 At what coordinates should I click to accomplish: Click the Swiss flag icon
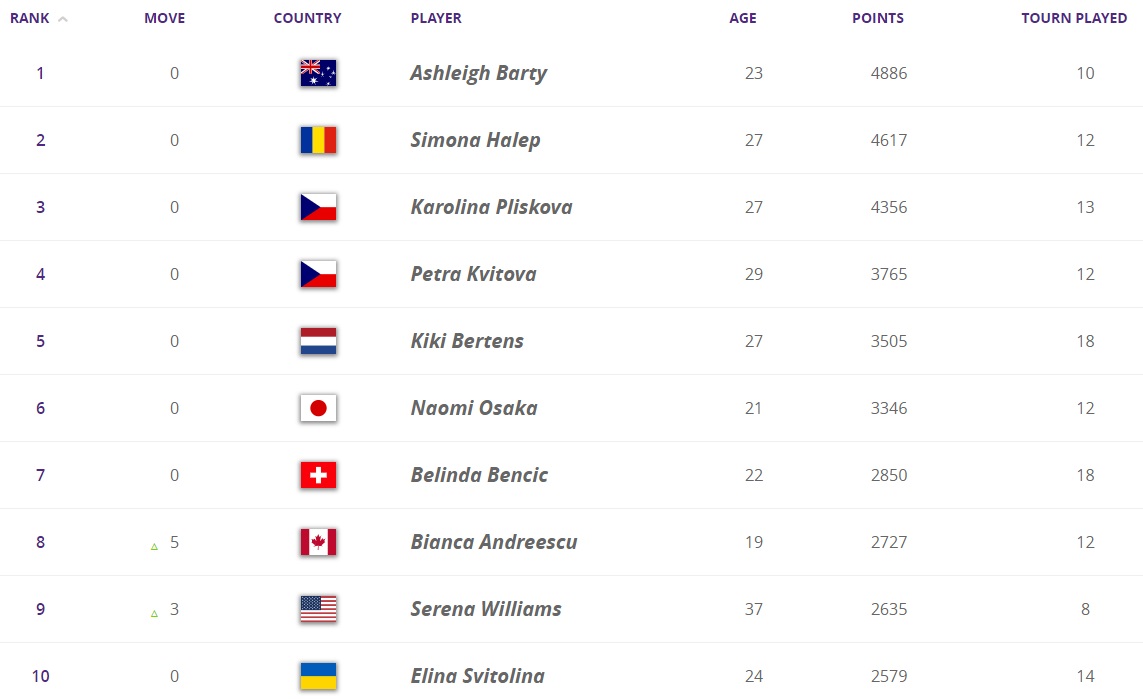click(318, 475)
